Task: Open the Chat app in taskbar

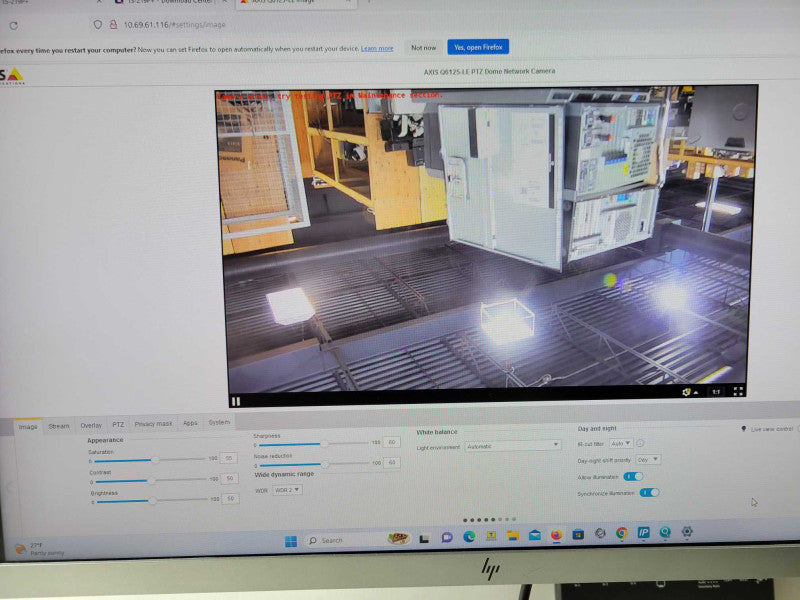Action: [447, 537]
